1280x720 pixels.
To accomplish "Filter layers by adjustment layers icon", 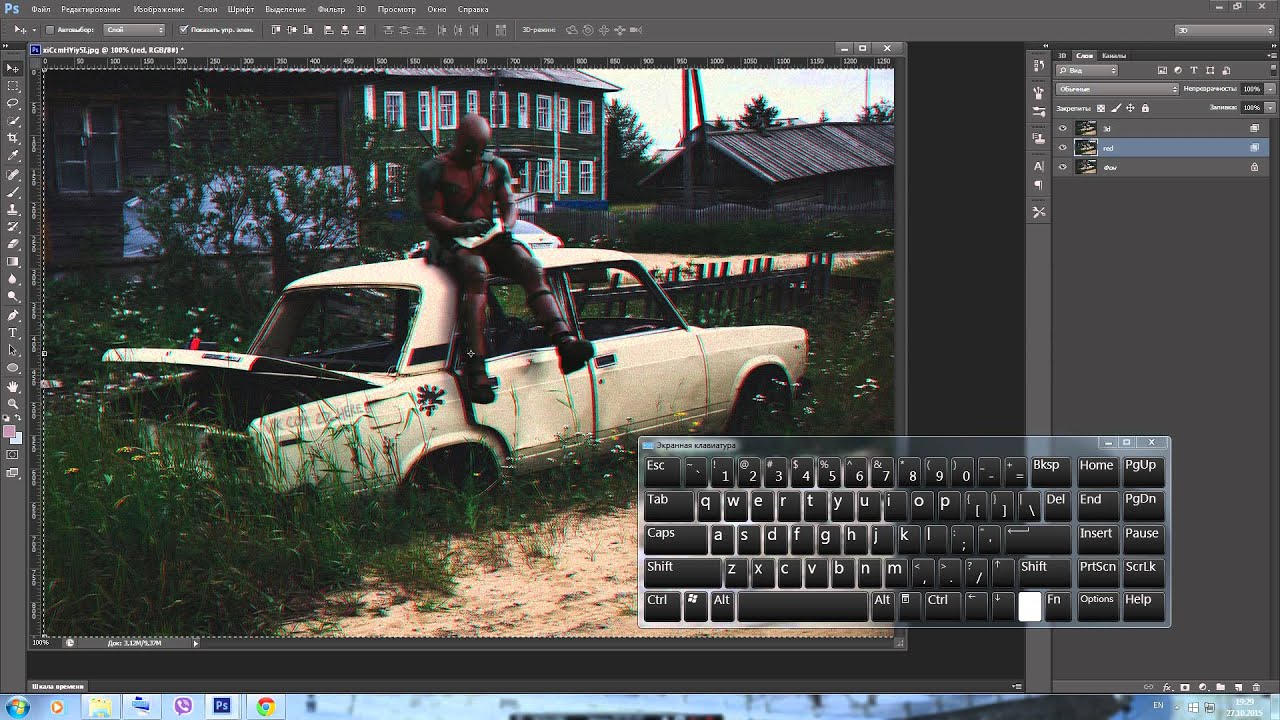I will point(1178,70).
